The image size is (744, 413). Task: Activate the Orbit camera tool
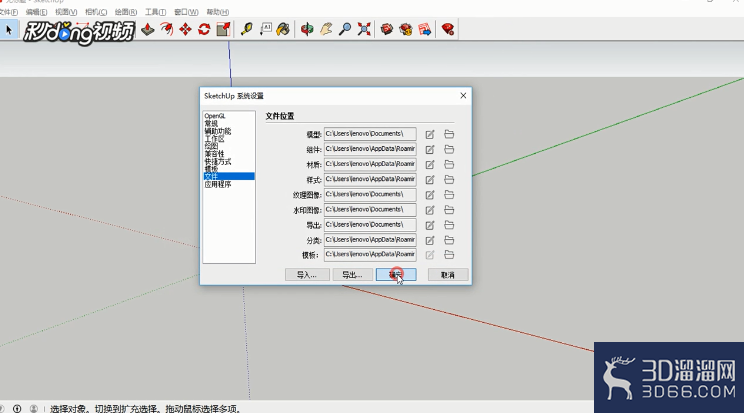click(307, 29)
